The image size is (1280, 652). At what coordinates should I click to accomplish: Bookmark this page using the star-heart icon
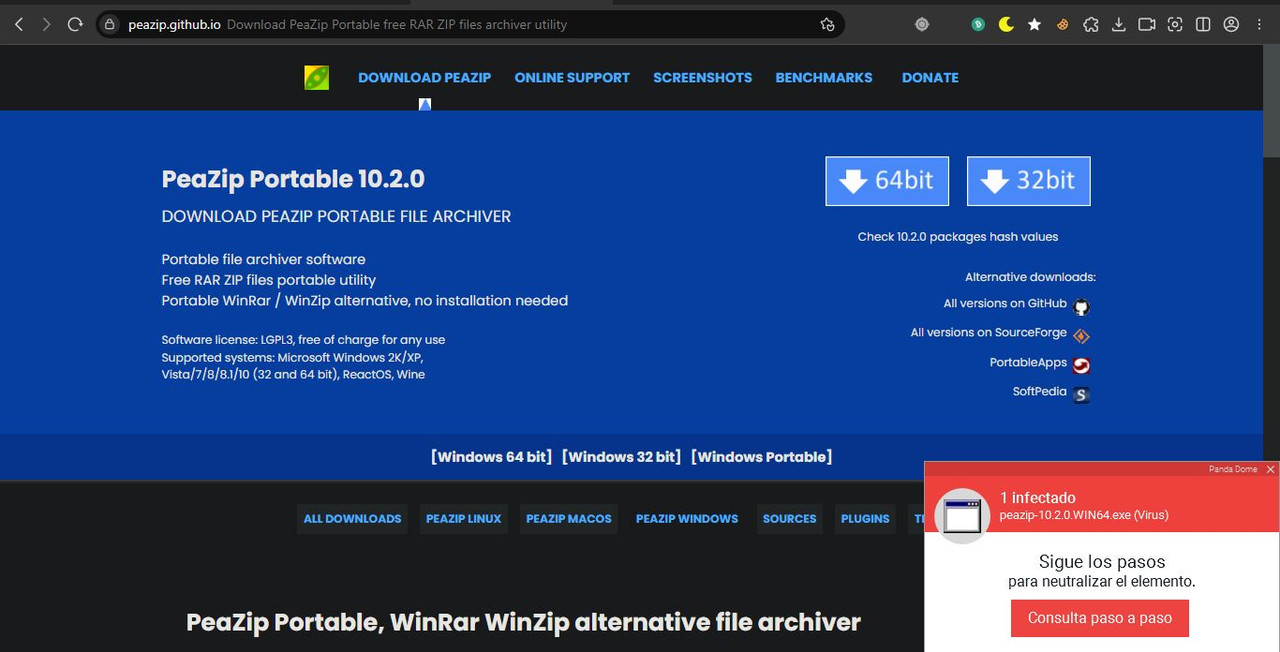[x=827, y=24]
